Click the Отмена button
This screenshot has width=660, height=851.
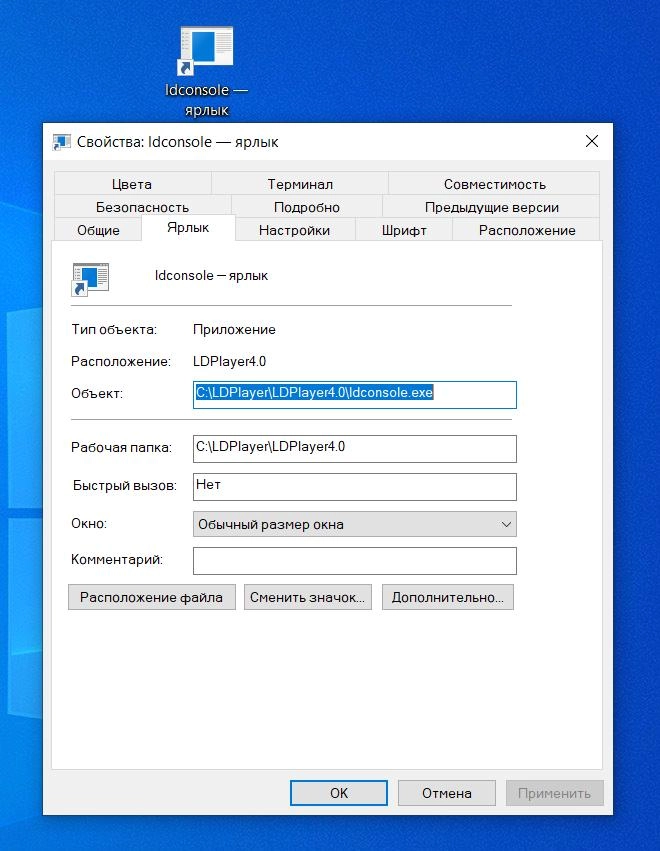tap(447, 793)
